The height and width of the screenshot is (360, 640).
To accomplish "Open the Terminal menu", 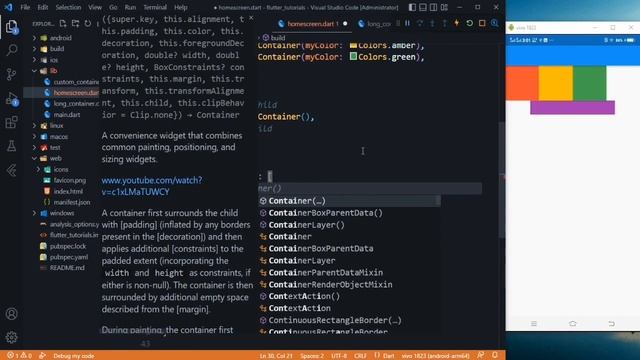I will pos(155,7).
